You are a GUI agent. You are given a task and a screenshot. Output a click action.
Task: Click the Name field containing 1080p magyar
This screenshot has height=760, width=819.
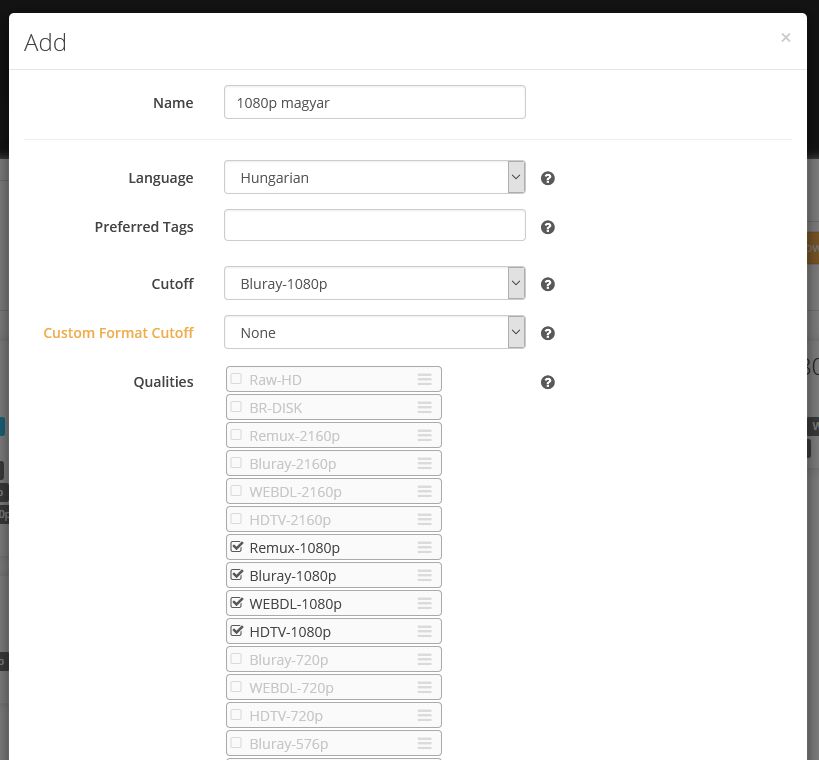[375, 102]
